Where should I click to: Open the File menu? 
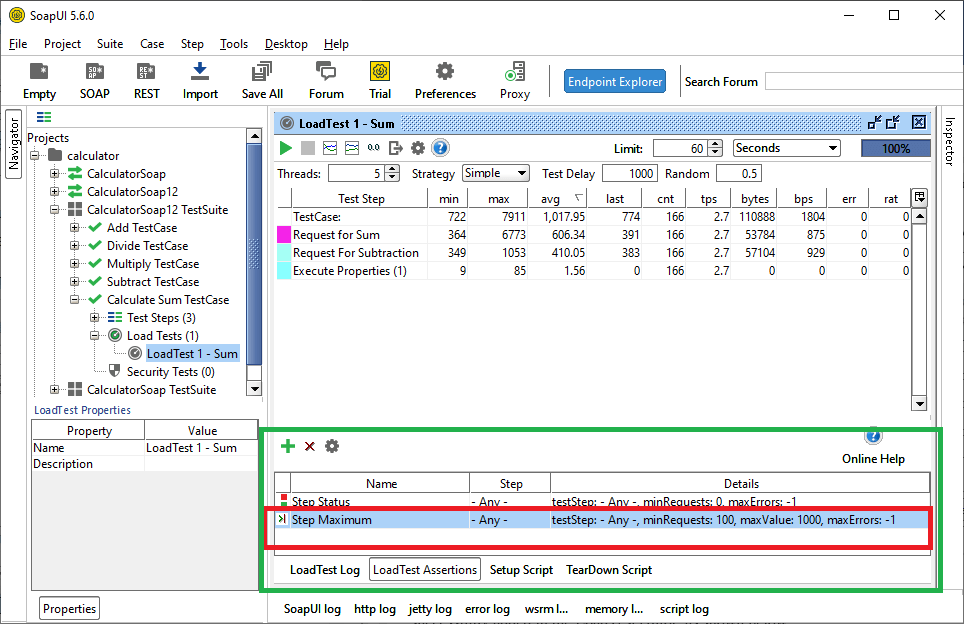[18, 44]
